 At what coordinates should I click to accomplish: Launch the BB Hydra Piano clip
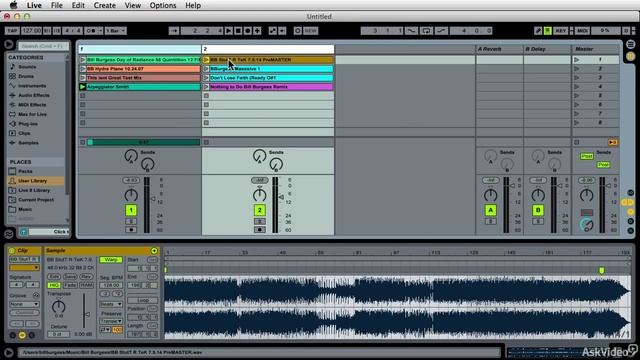[83, 69]
